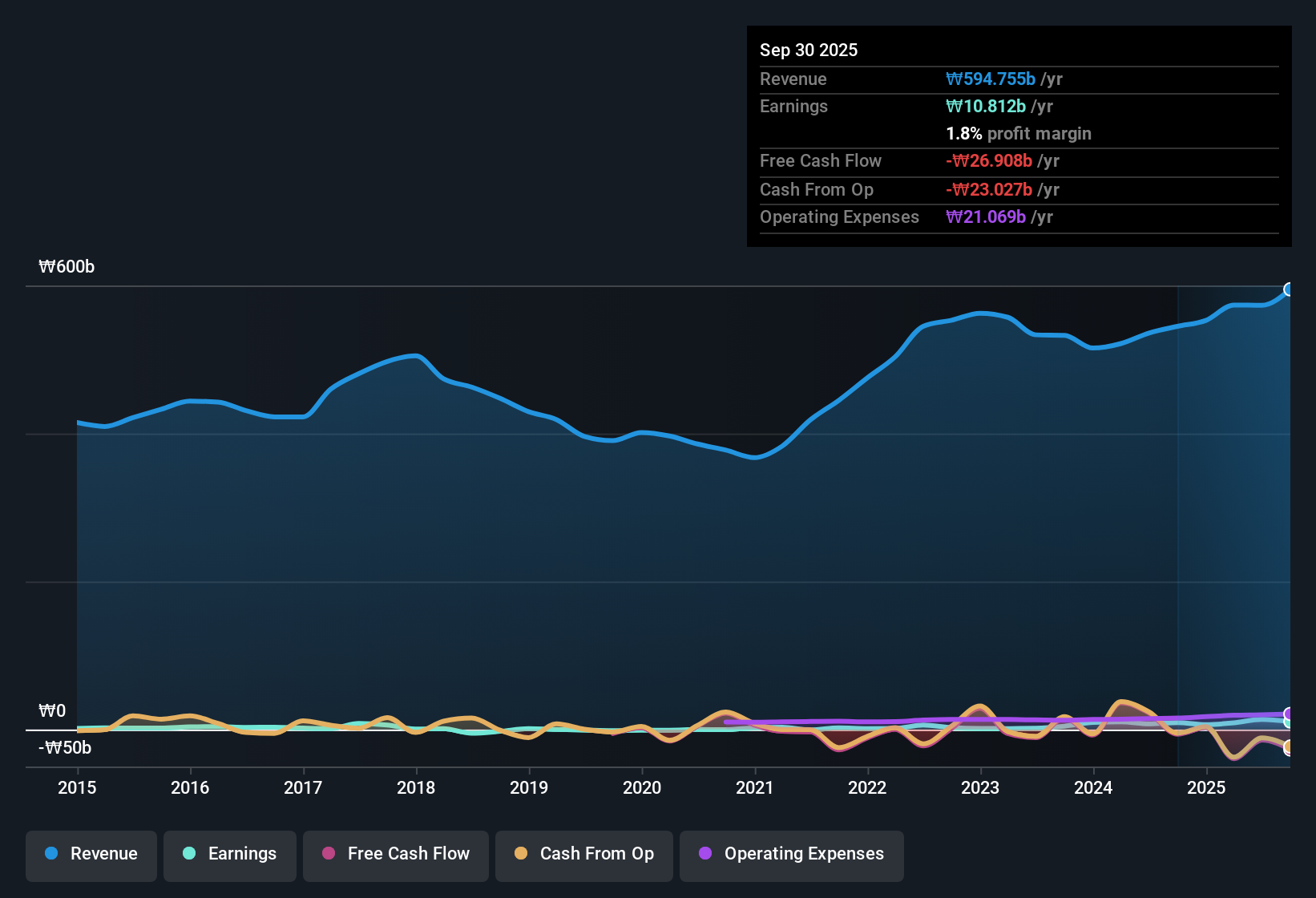Click the Operating Expenses label in tooltip
Screen dimensions: 1316x898
coord(840,217)
